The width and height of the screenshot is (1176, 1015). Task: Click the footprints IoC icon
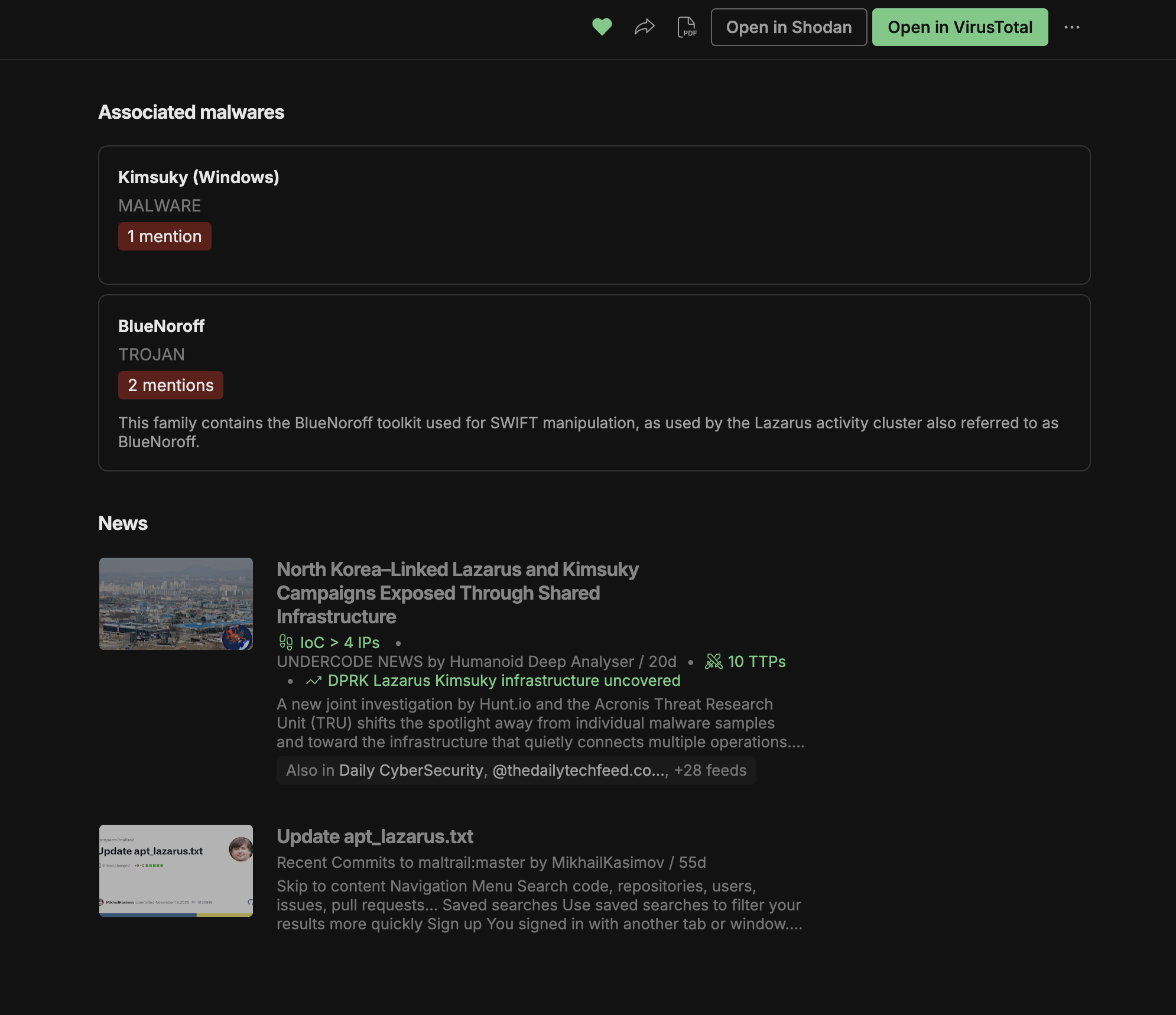point(286,642)
